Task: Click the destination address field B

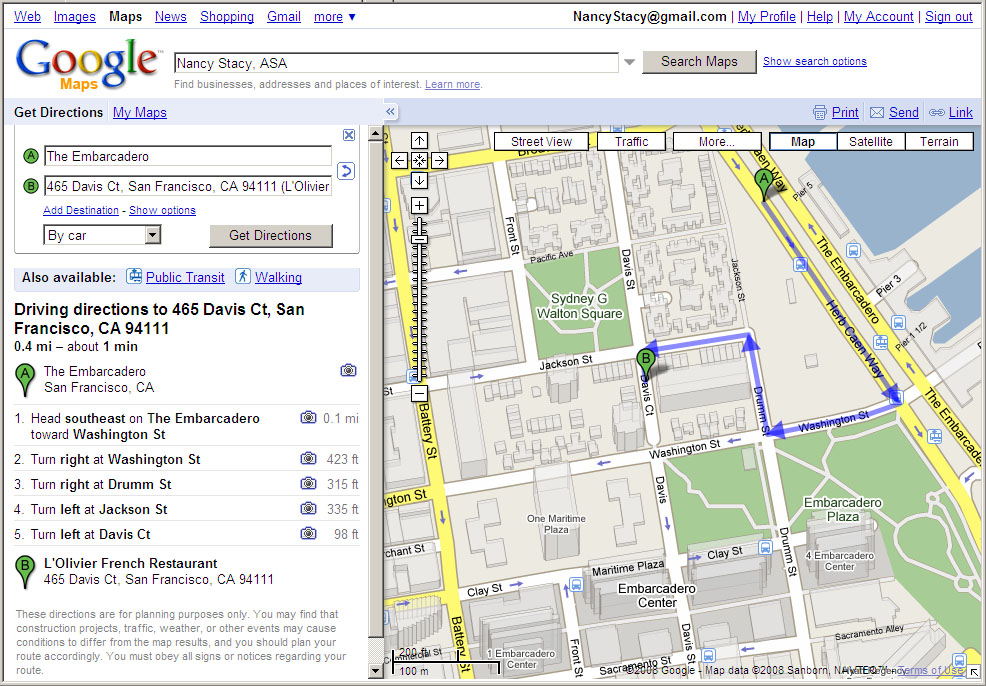Action: point(188,186)
